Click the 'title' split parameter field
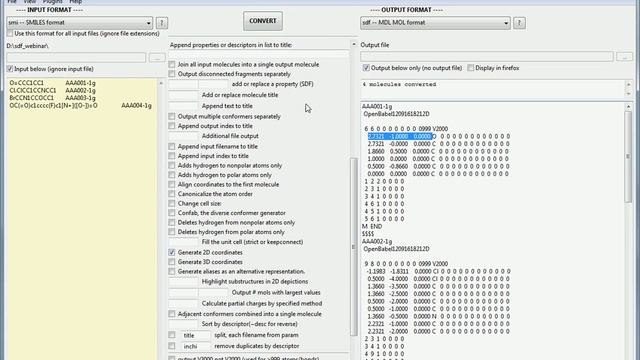Screen dimensions: 640x360 click(196, 335)
